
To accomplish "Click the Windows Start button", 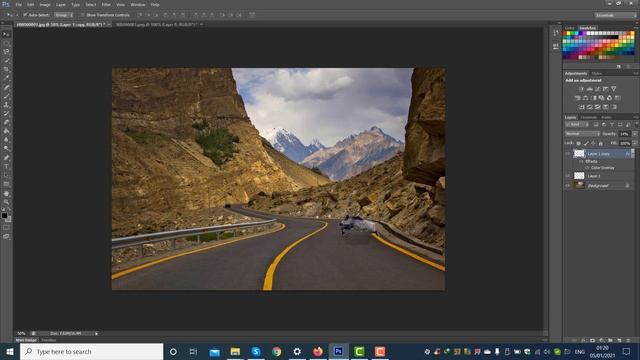I will pyautogui.click(x=10, y=351).
